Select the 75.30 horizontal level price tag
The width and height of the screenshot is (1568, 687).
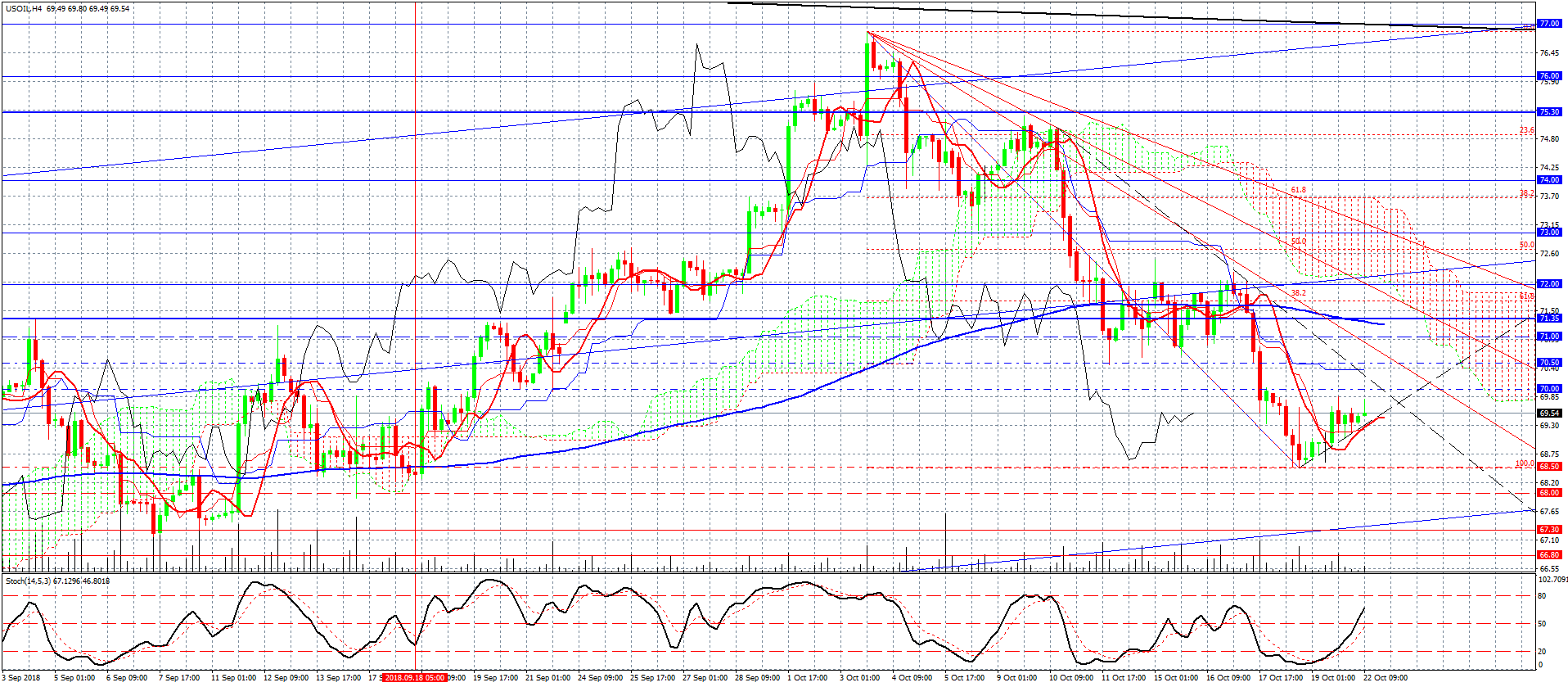click(1549, 112)
